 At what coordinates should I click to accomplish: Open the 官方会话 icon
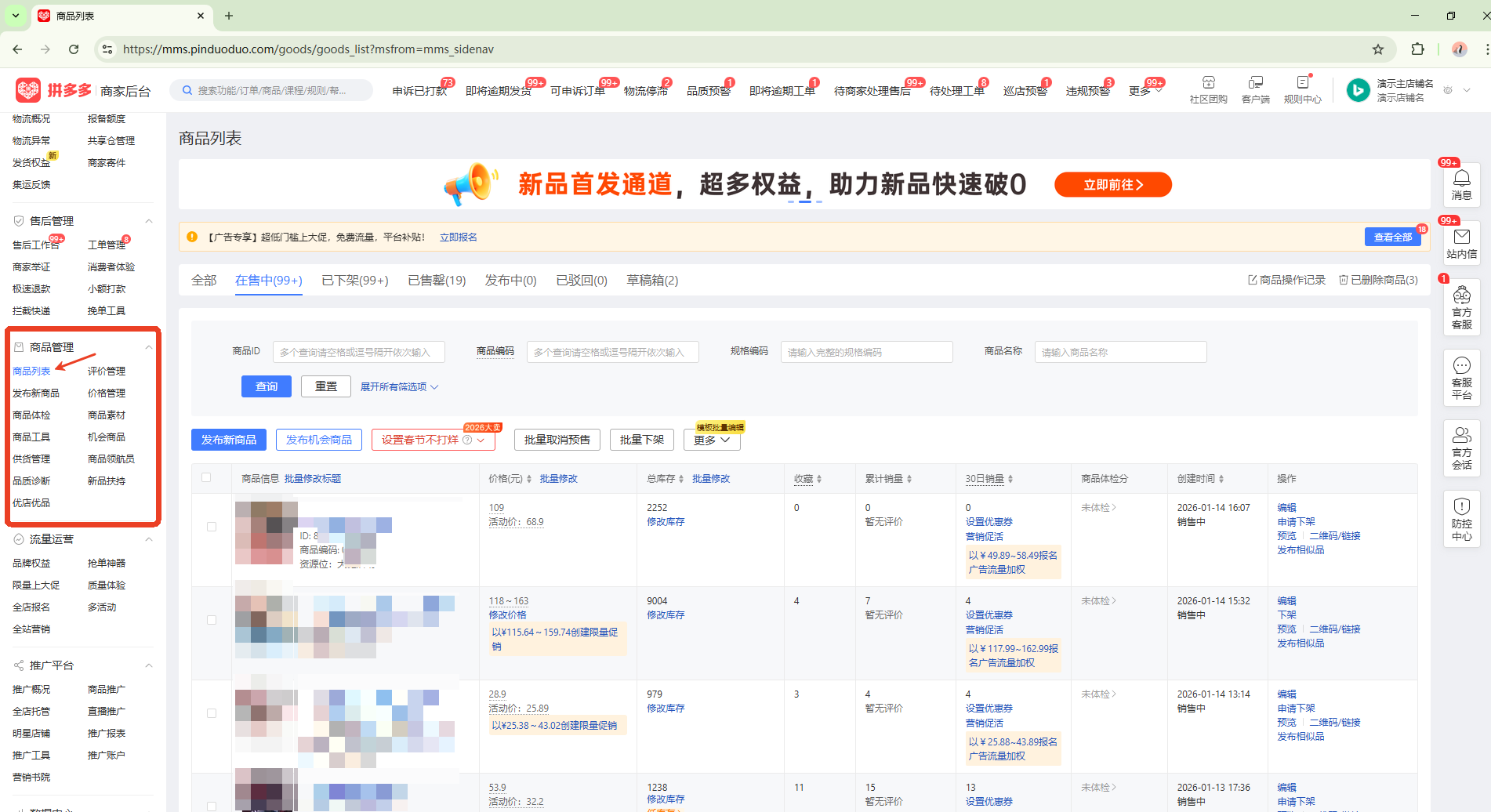(1461, 448)
